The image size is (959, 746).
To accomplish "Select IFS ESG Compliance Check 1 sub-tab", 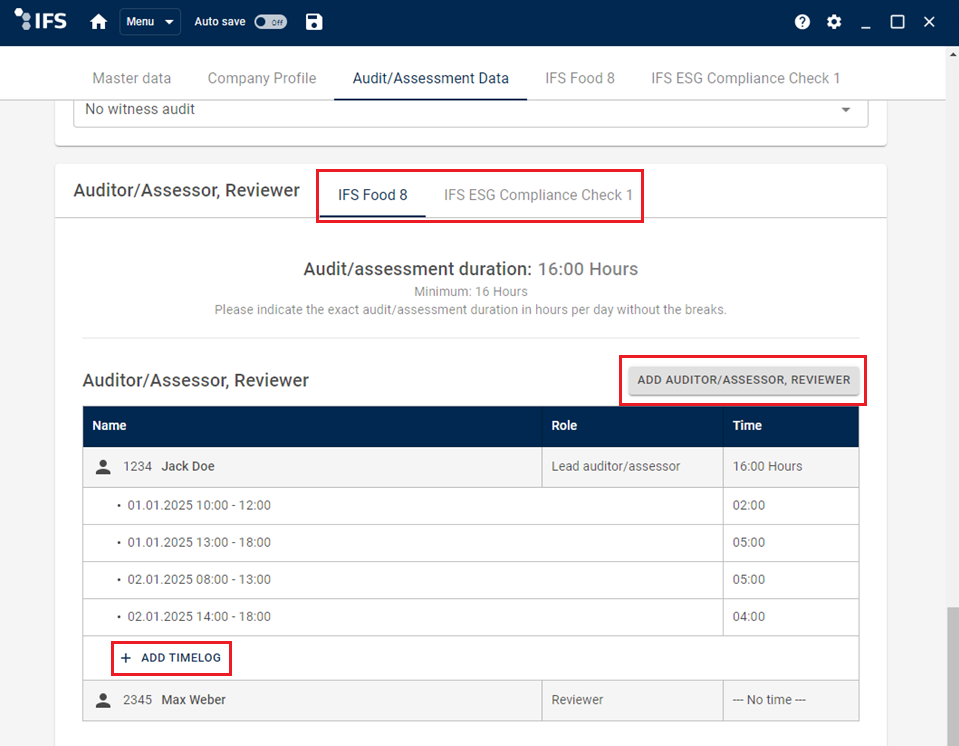I will coord(538,195).
